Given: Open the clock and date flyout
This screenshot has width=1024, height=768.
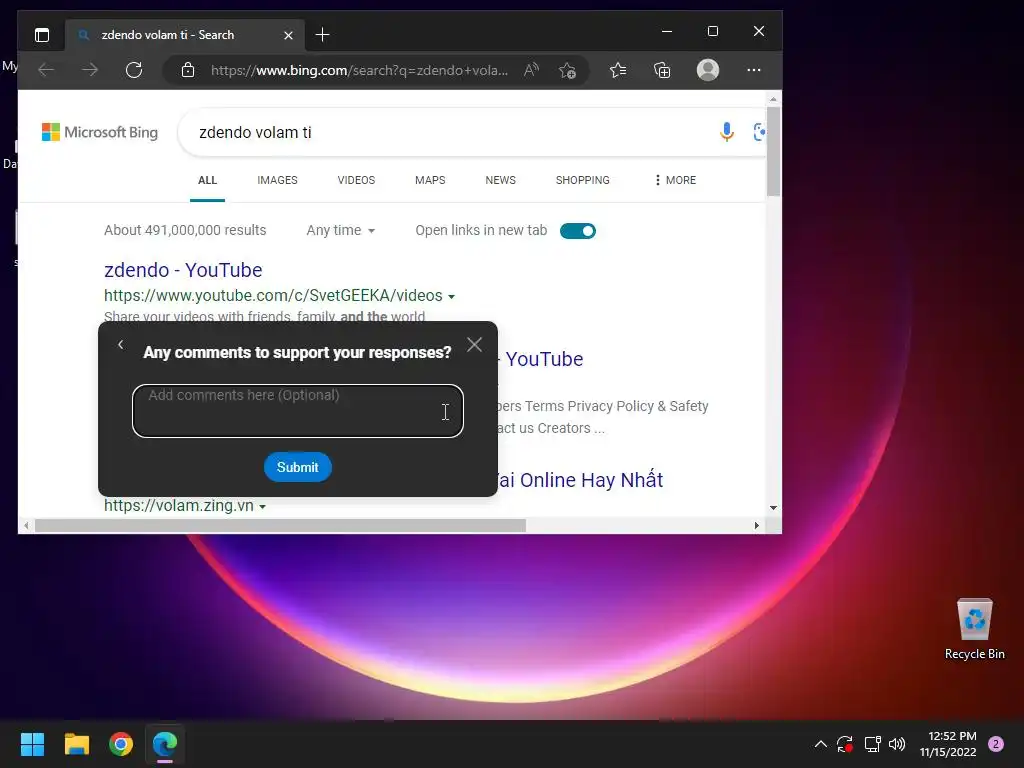Looking at the screenshot, I should (x=948, y=744).
